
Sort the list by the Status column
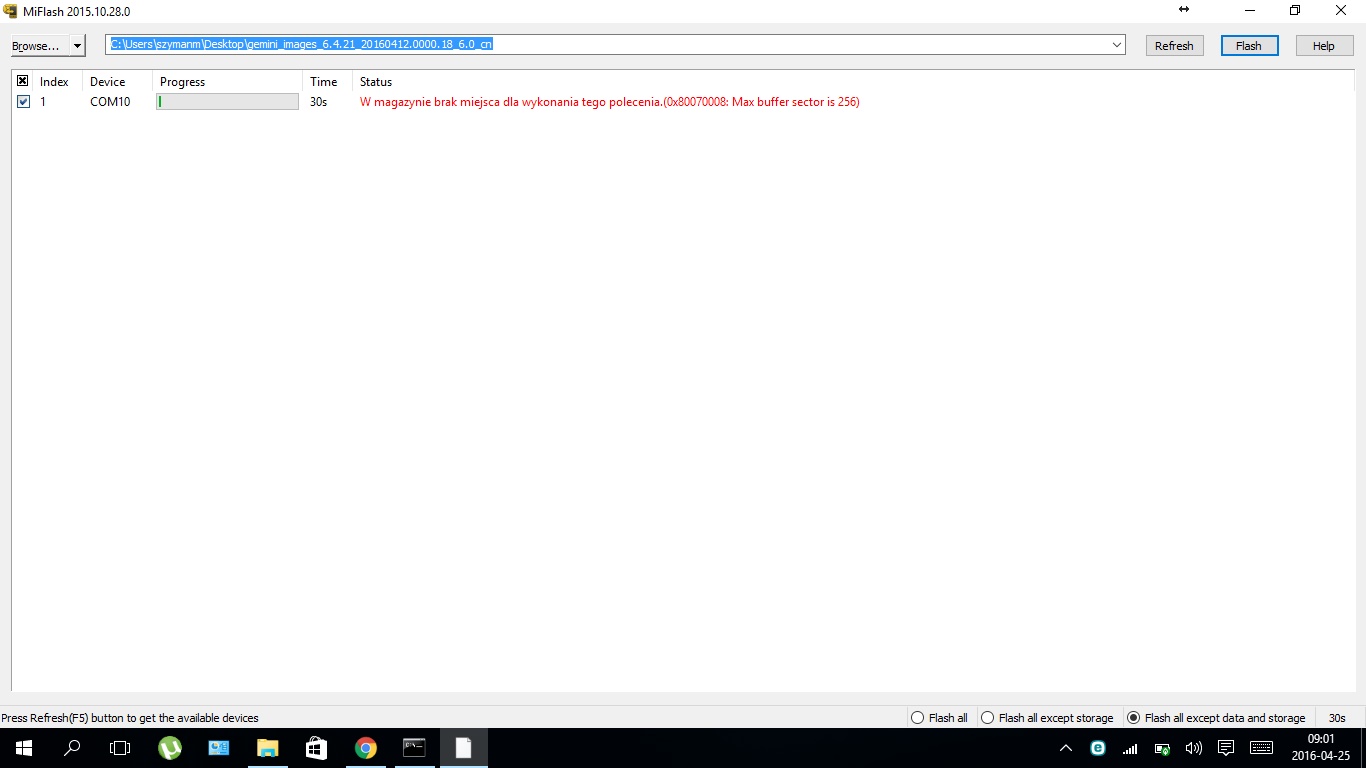tap(376, 82)
